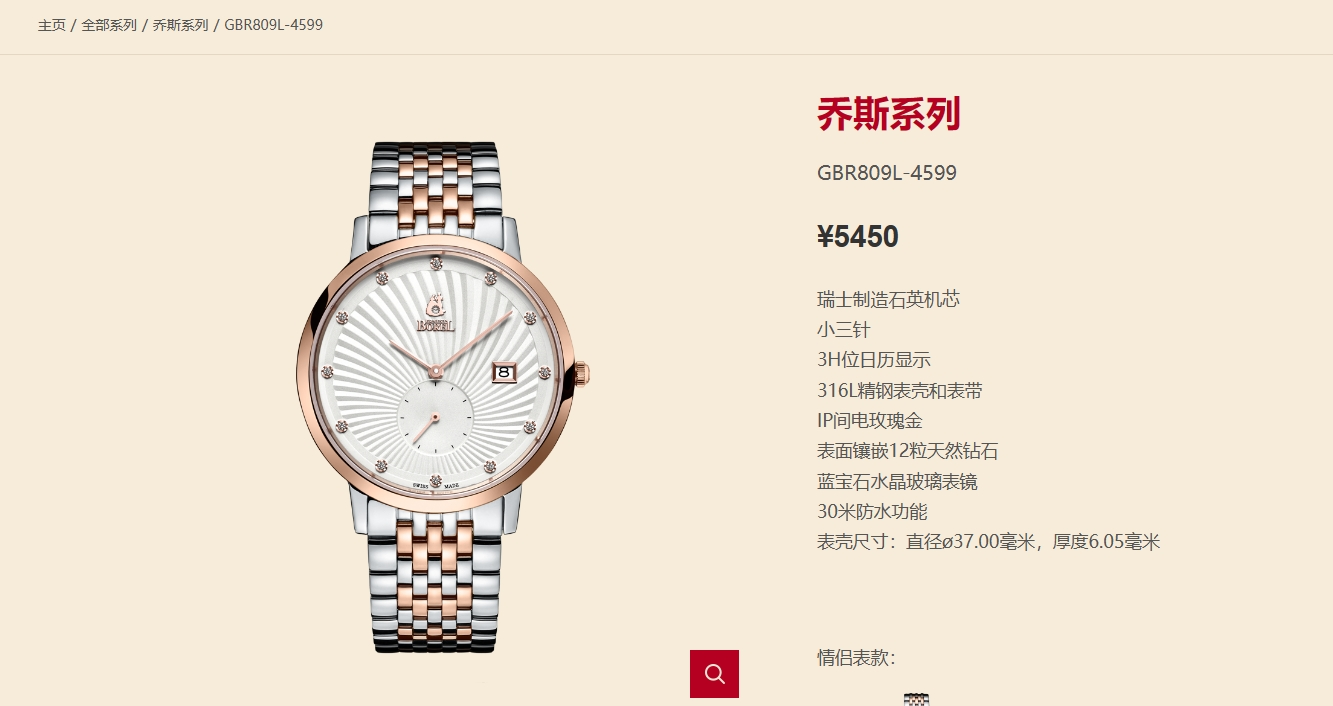Image resolution: width=1333 pixels, height=706 pixels.
Task: Click the date window on the watch dial
Action: (503, 371)
